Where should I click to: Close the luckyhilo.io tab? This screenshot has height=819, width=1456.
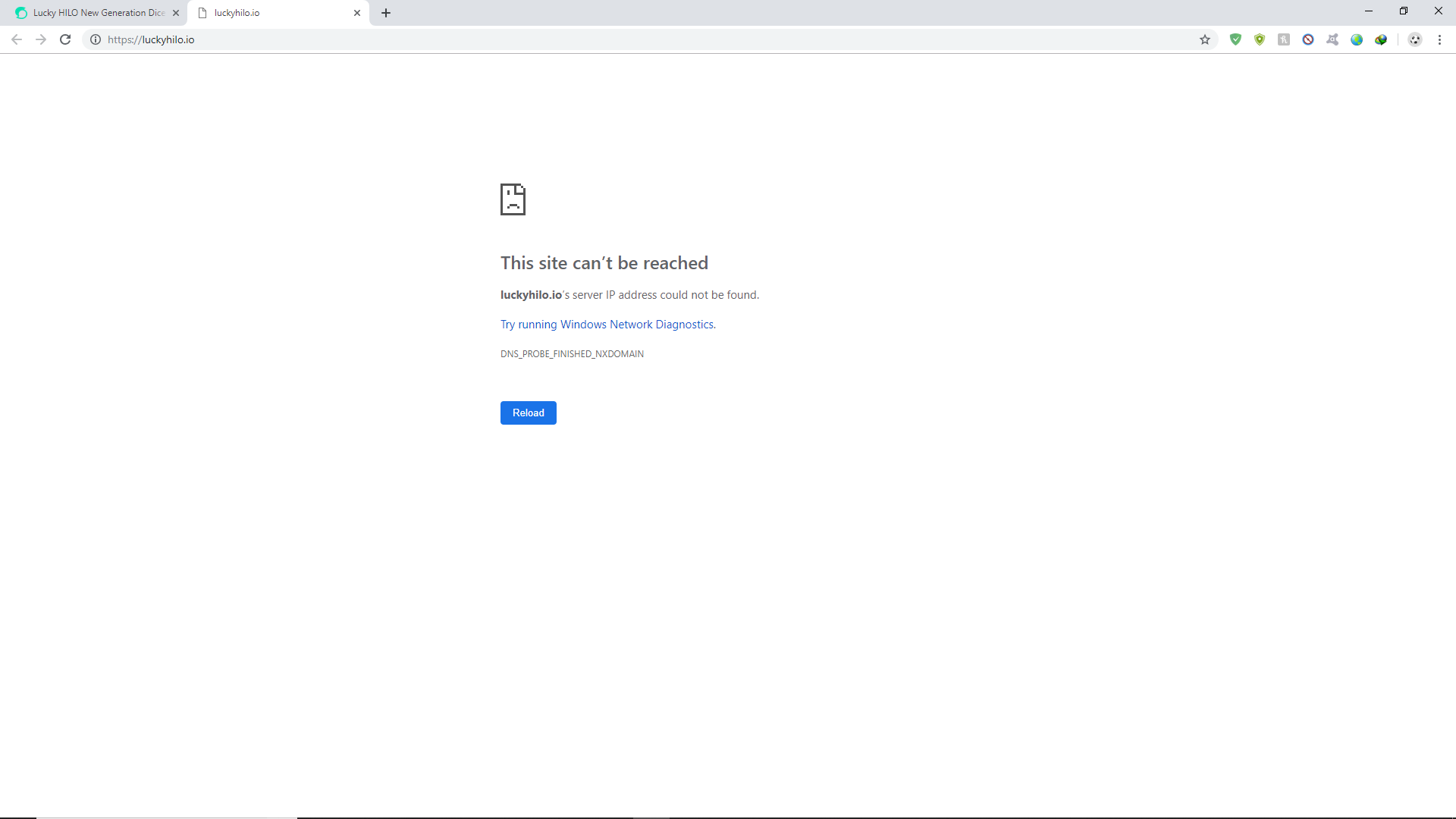click(357, 13)
